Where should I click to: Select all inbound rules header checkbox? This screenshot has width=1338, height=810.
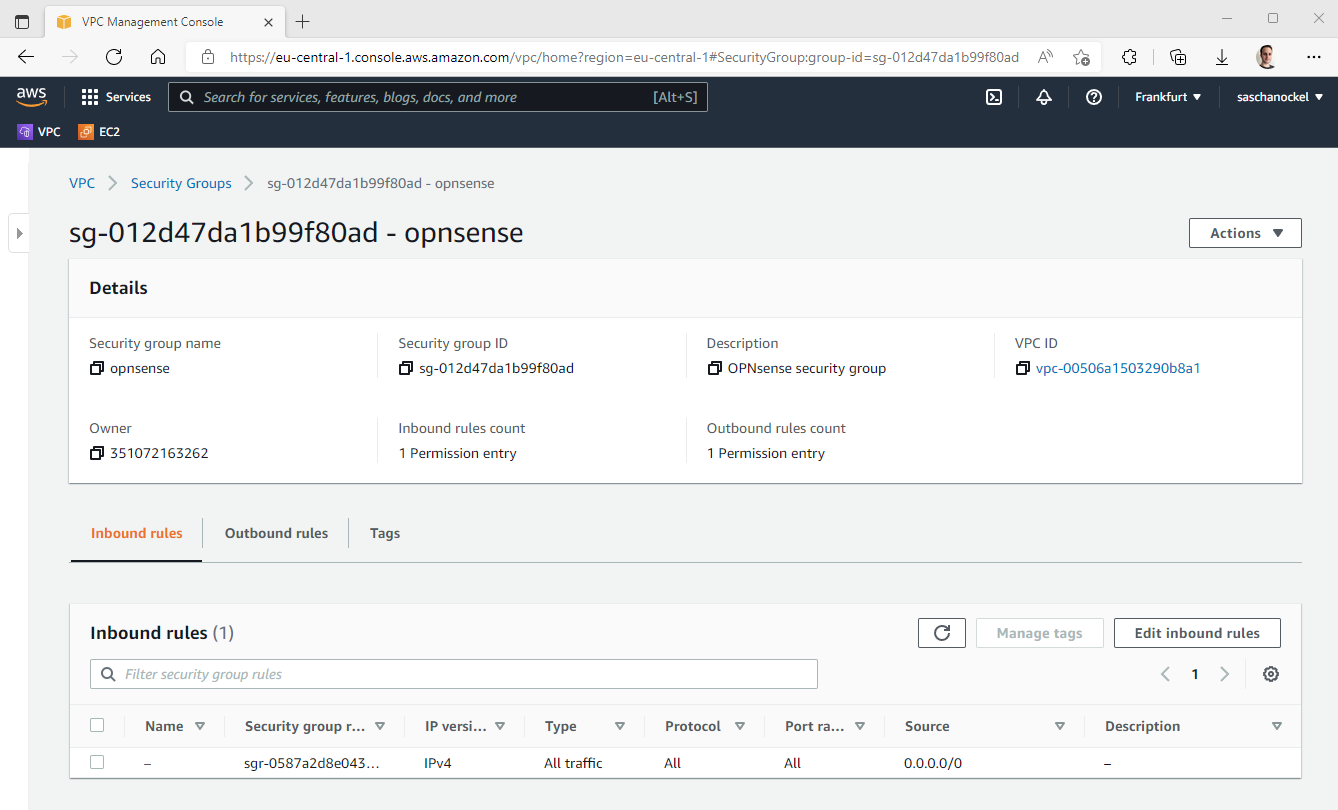click(97, 726)
